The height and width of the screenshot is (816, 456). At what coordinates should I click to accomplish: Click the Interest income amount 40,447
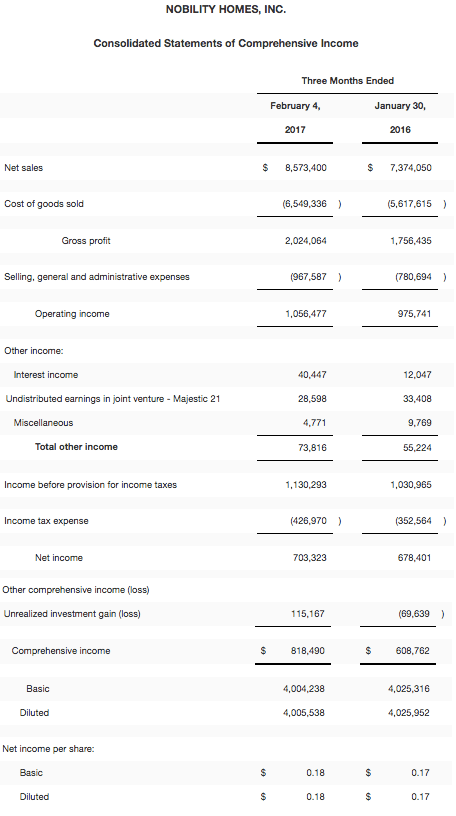tap(312, 375)
